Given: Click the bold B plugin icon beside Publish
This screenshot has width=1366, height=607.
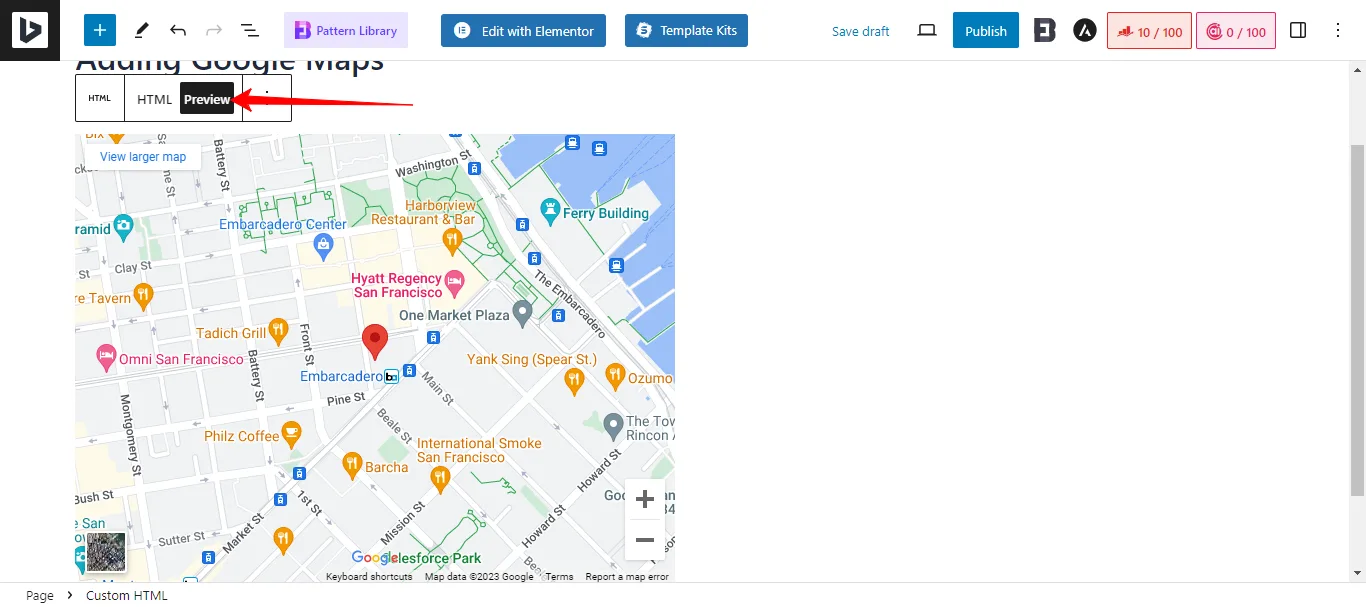Looking at the screenshot, I should point(1045,31).
